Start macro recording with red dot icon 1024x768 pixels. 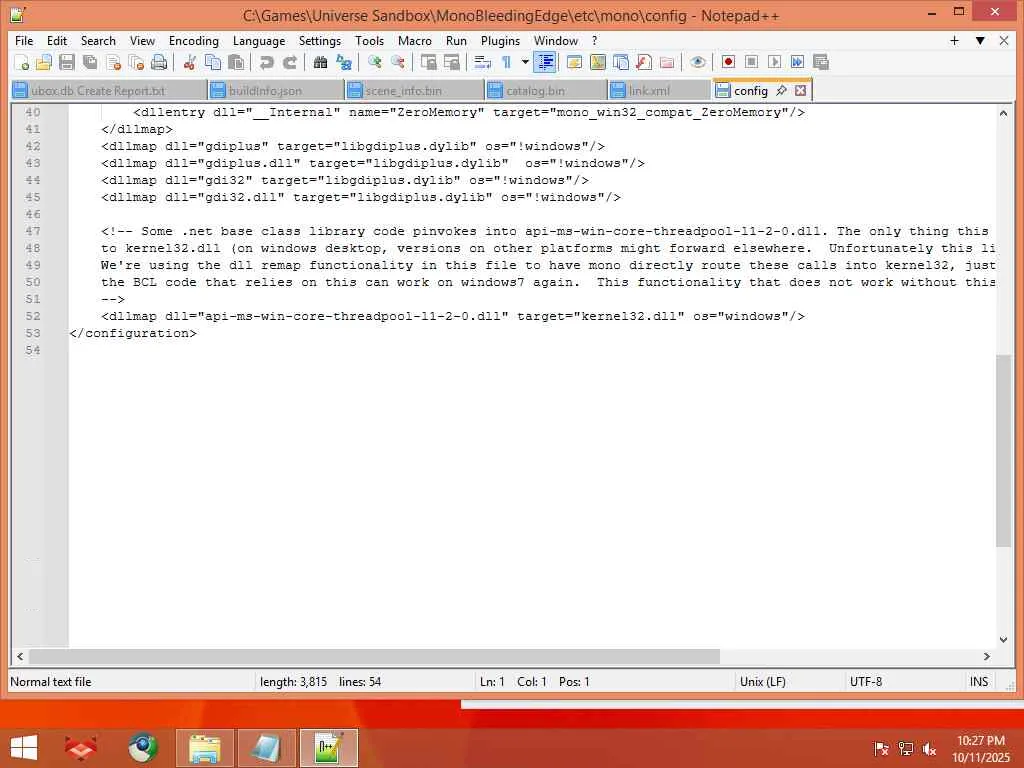(x=728, y=62)
